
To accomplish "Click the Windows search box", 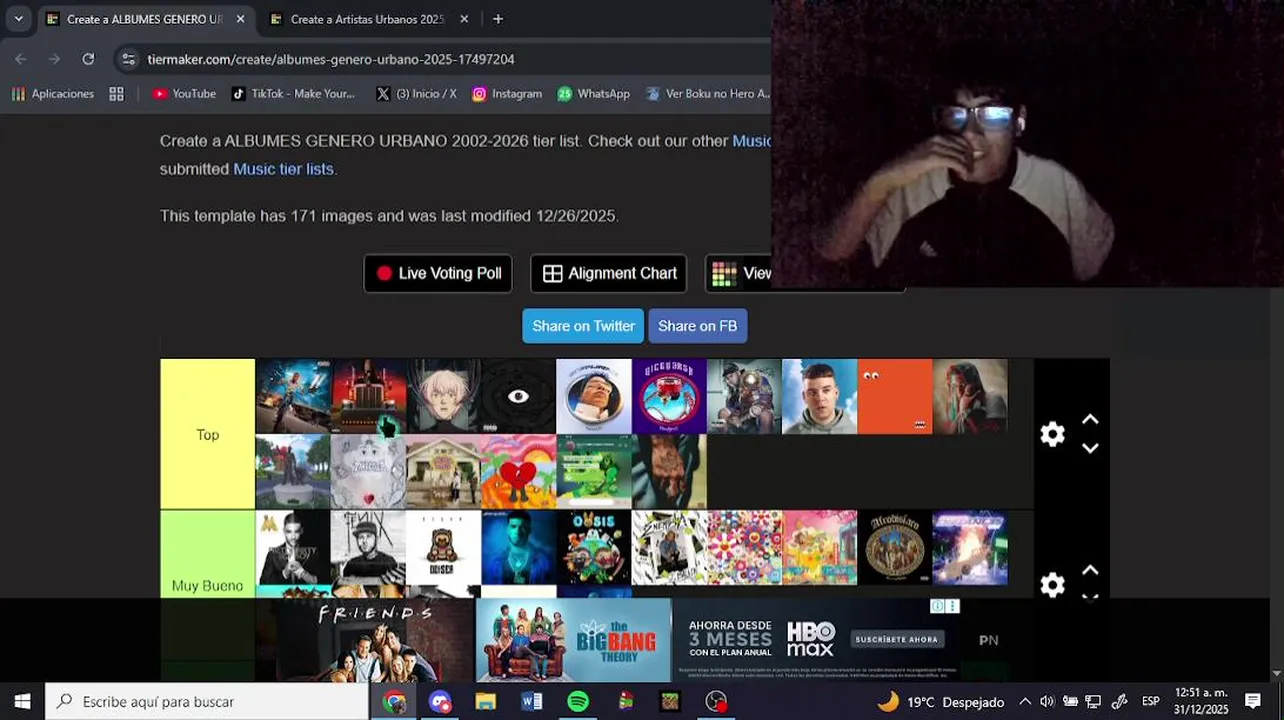I will [x=207, y=702].
